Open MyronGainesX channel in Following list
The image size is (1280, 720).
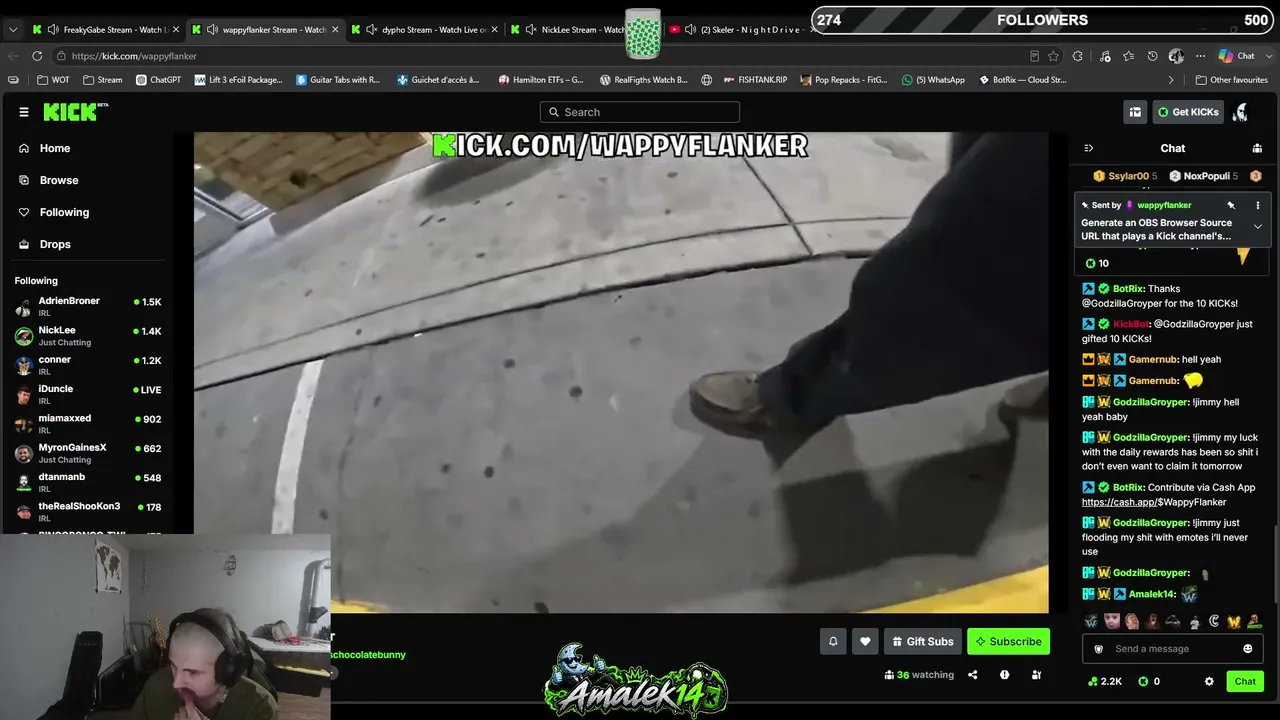(88, 453)
